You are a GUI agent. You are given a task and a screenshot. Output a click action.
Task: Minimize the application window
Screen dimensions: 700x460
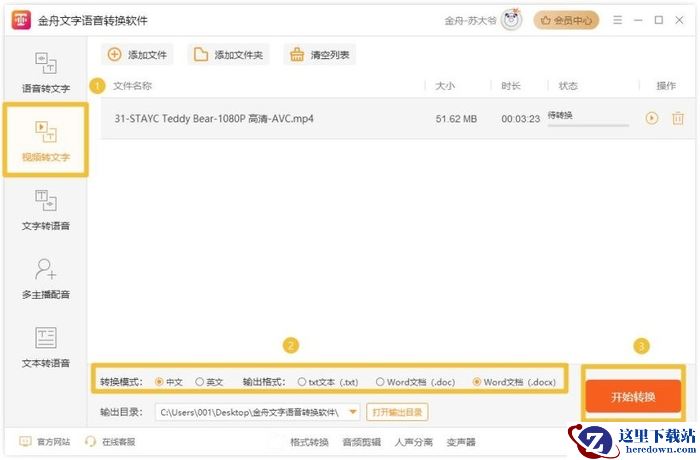click(638, 20)
